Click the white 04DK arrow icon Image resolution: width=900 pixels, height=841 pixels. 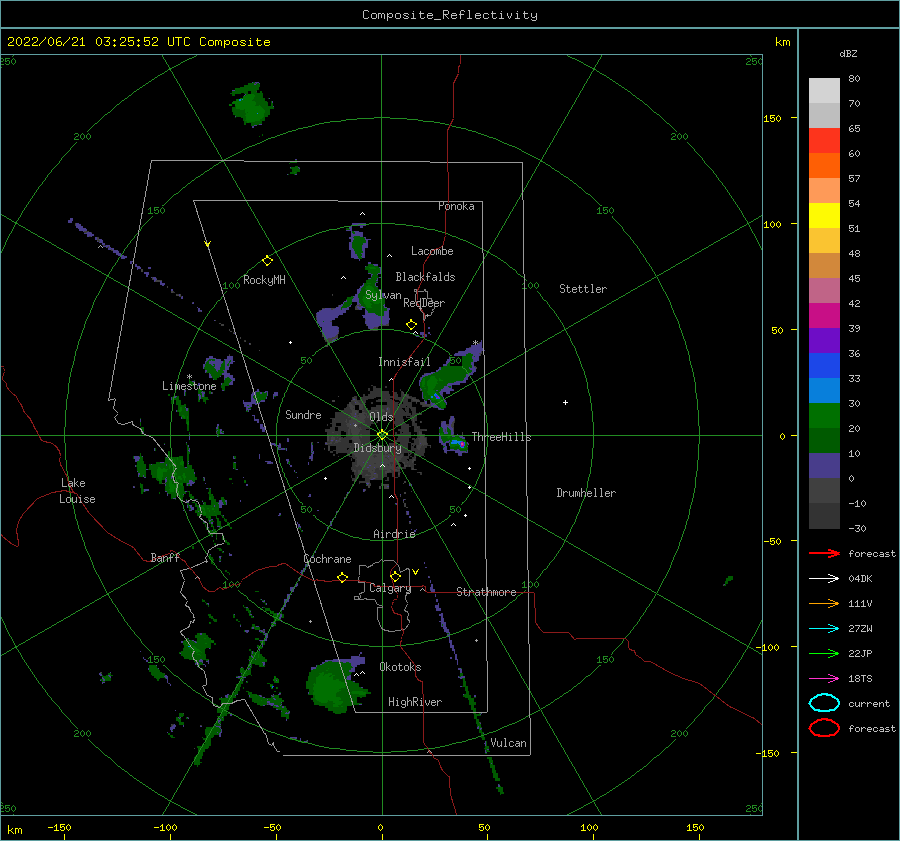pos(824,579)
